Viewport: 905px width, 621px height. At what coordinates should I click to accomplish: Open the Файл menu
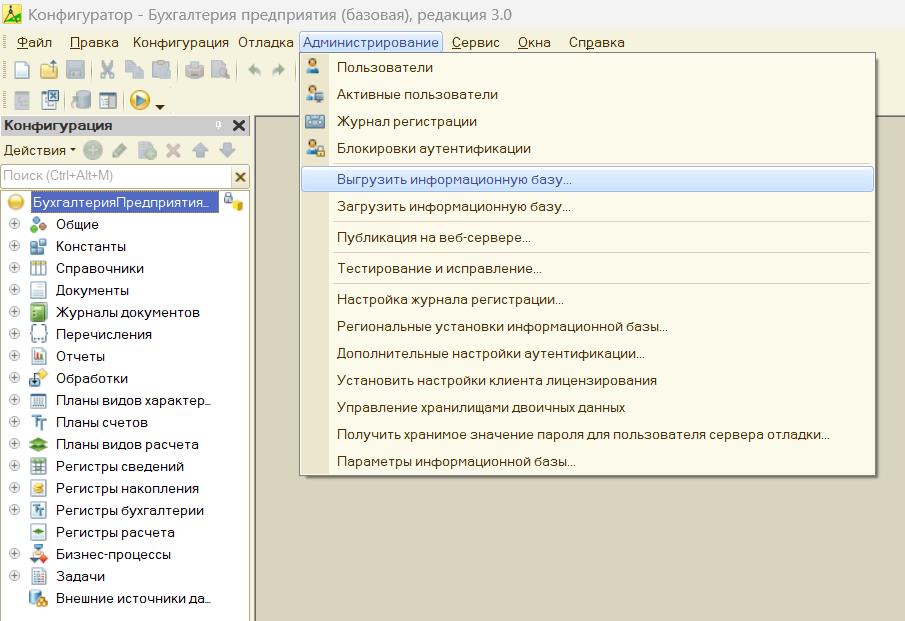34,43
